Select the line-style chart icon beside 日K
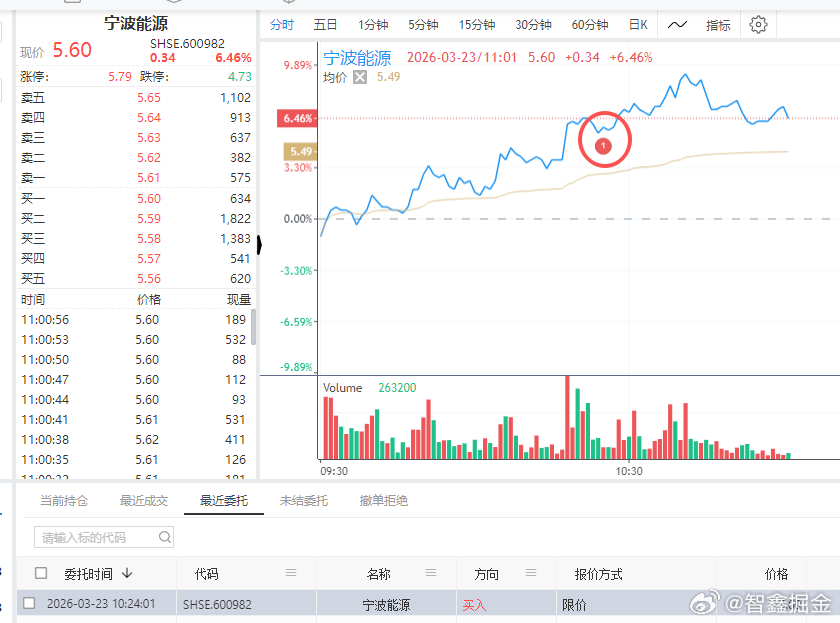This screenshot has width=840, height=623. point(677,25)
